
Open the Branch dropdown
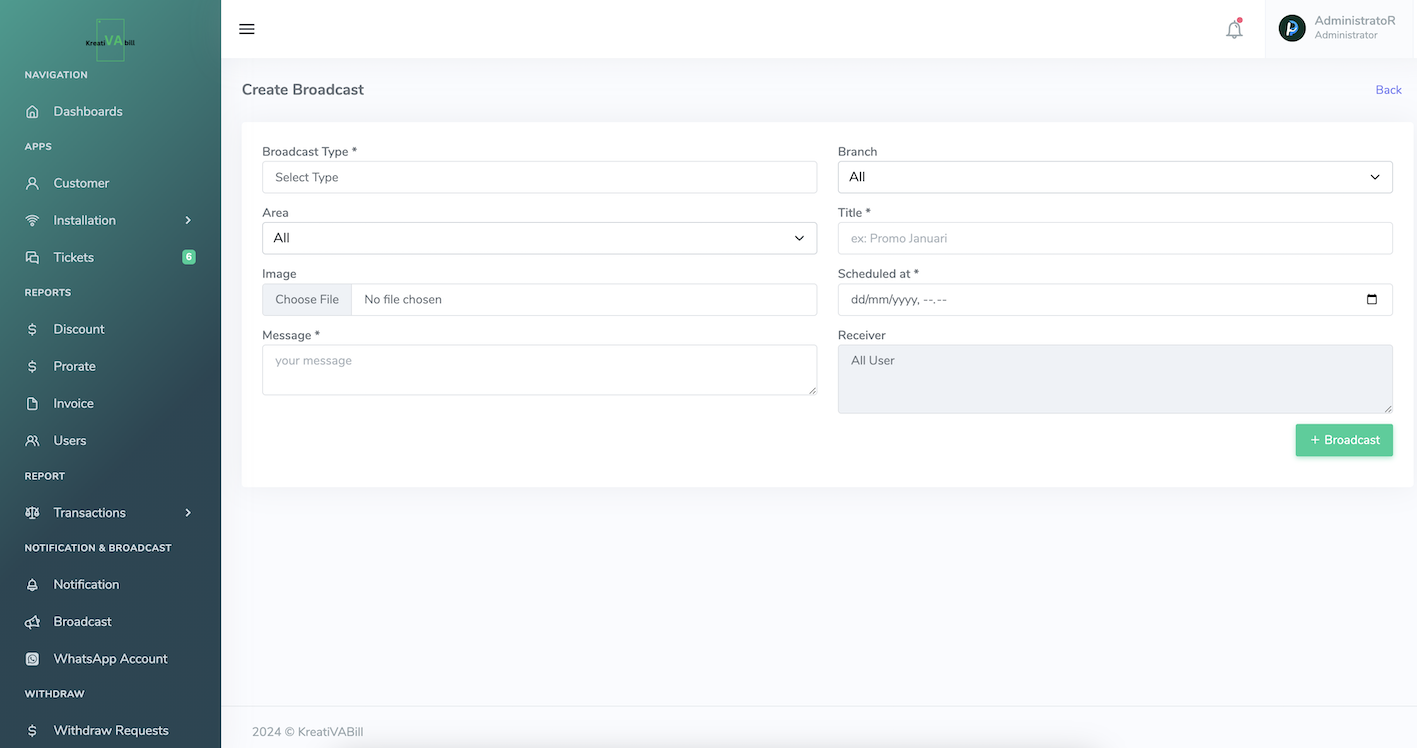tap(1114, 177)
